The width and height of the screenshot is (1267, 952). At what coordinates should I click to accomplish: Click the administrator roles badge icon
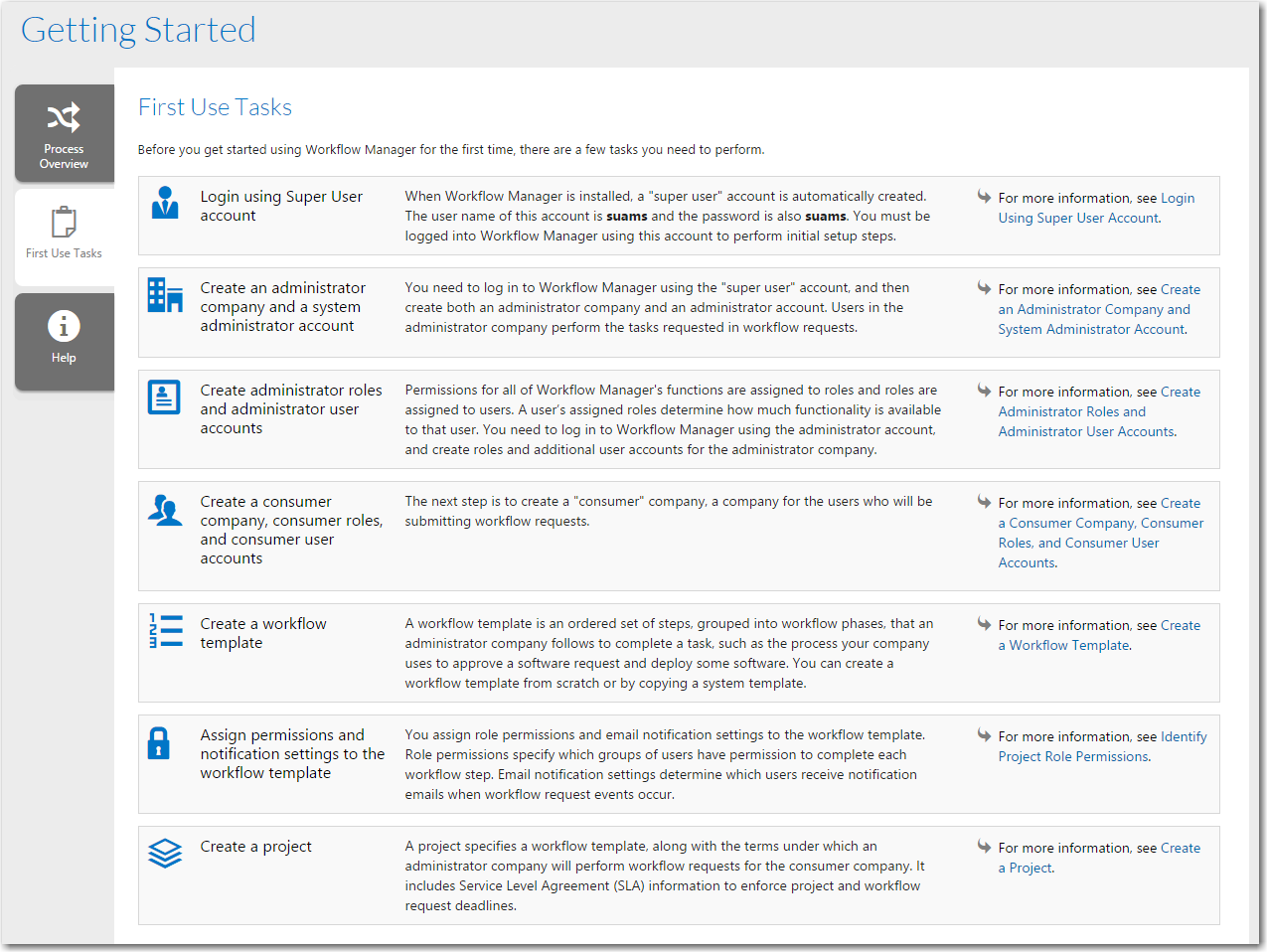tap(164, 397)
